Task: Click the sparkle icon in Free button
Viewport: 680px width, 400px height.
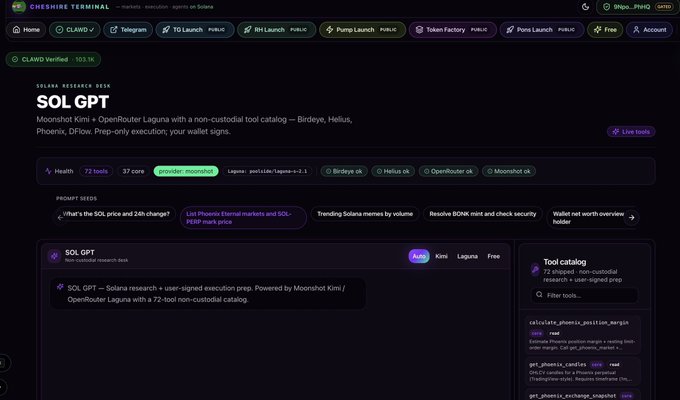Action: tap(598, 30)
